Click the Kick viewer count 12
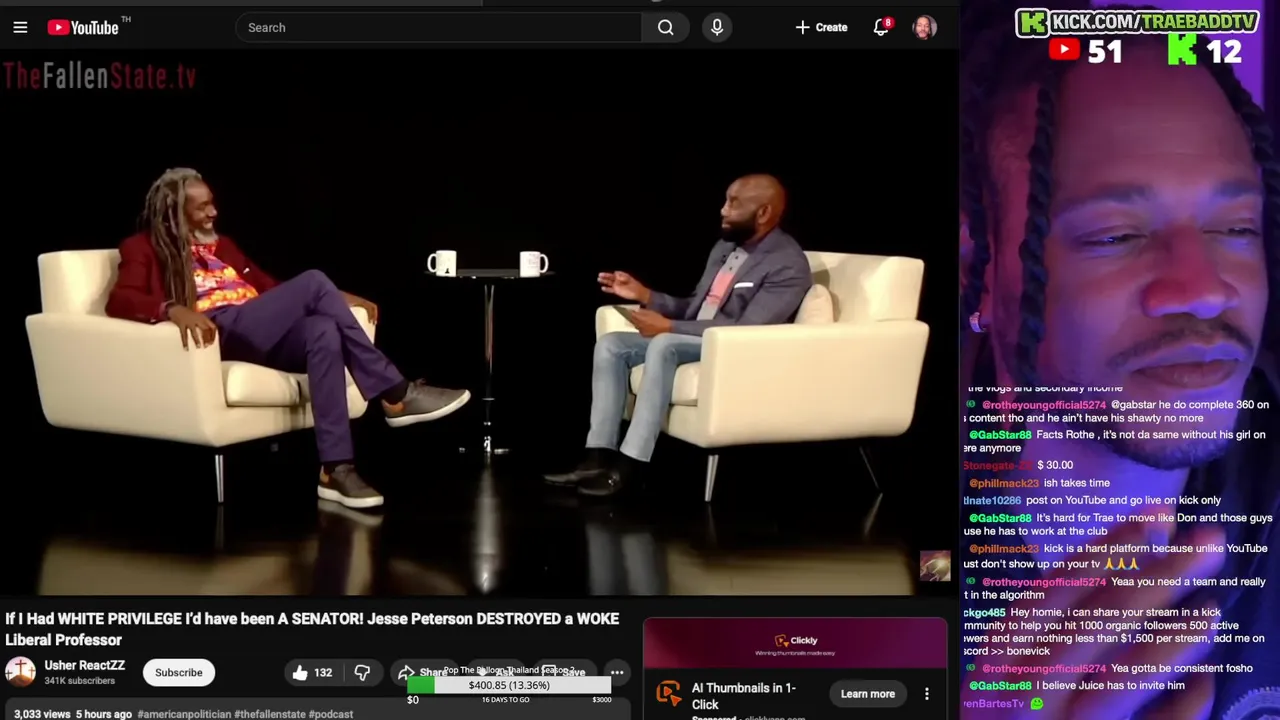 (1224, 52)
